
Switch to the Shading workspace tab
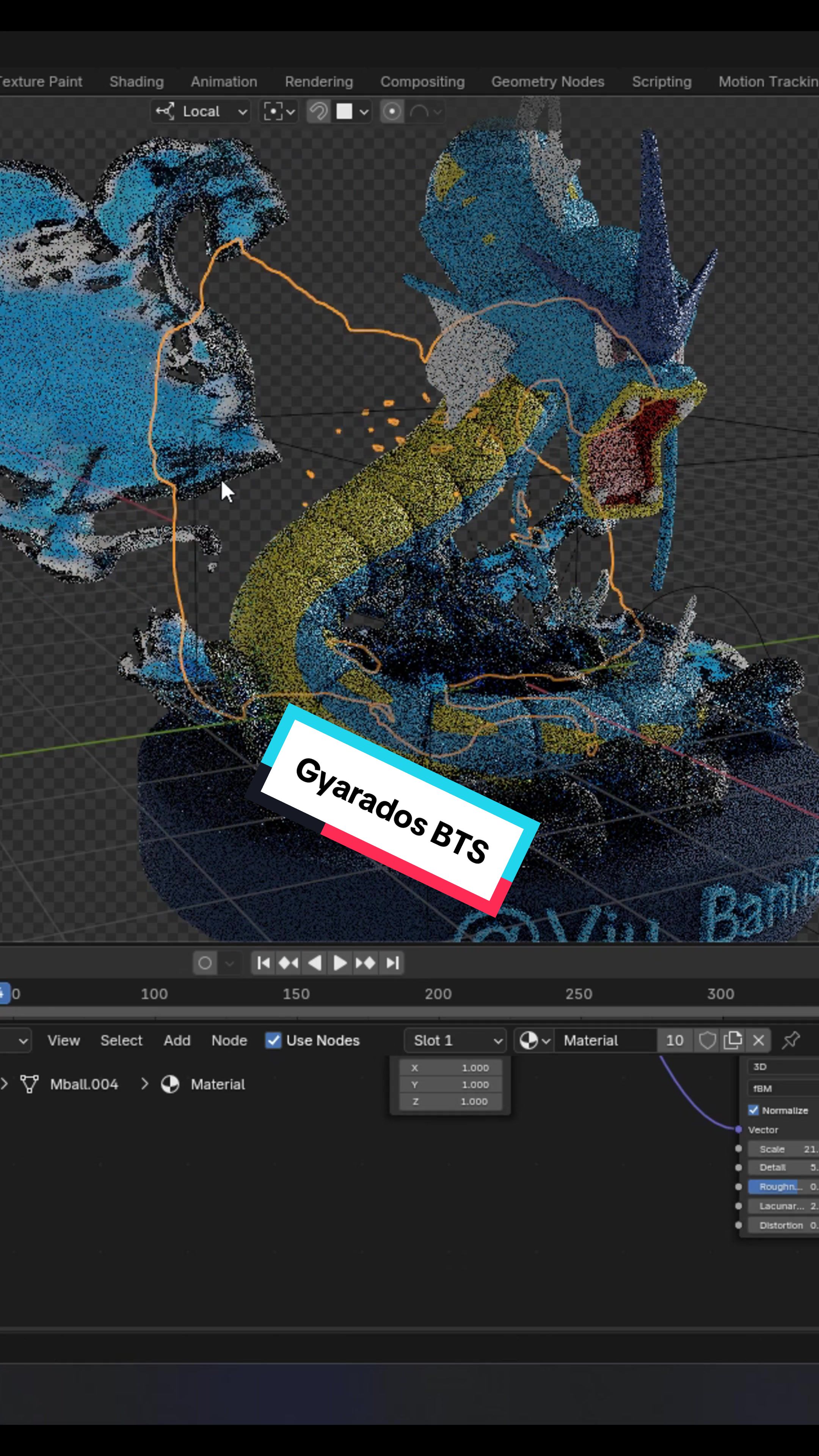(137, 82)
